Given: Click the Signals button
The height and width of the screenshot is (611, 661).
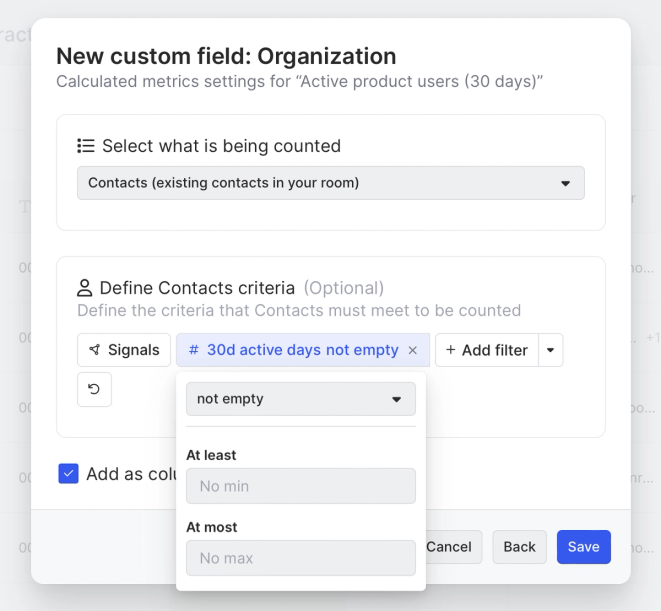Looking at the screenshot, I should (x=124, y=350).
